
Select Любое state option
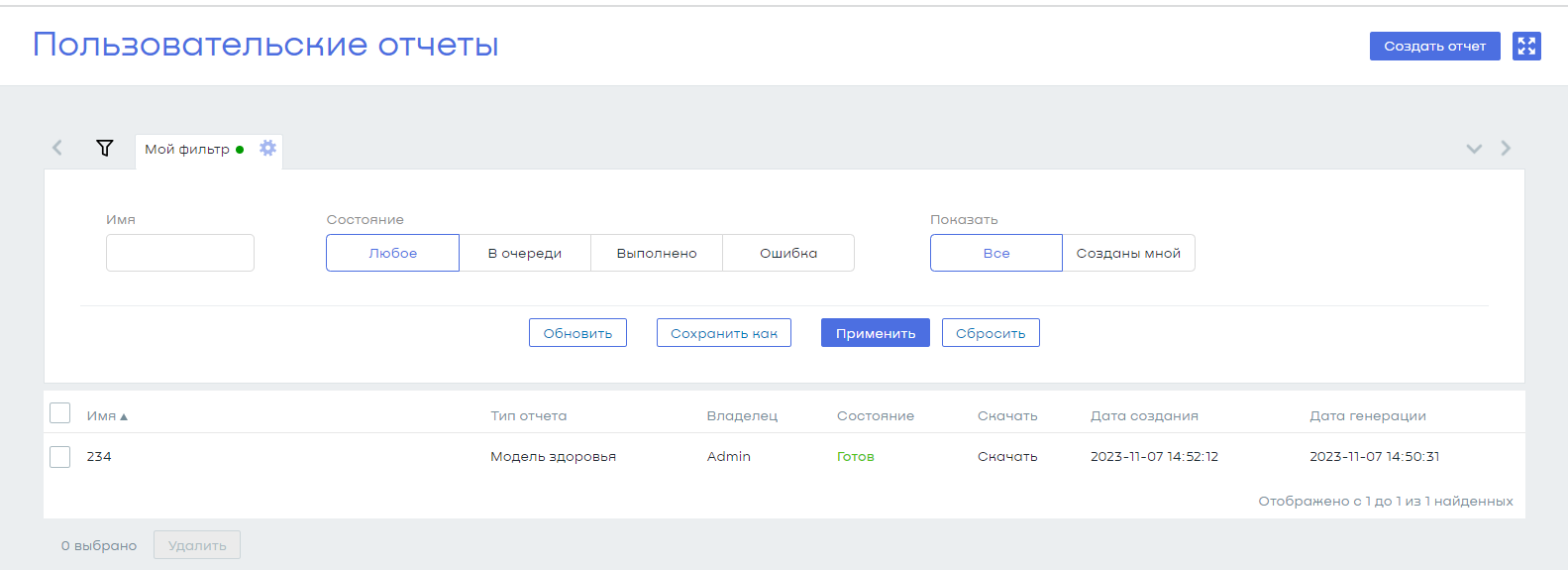[x=392, y=253]
